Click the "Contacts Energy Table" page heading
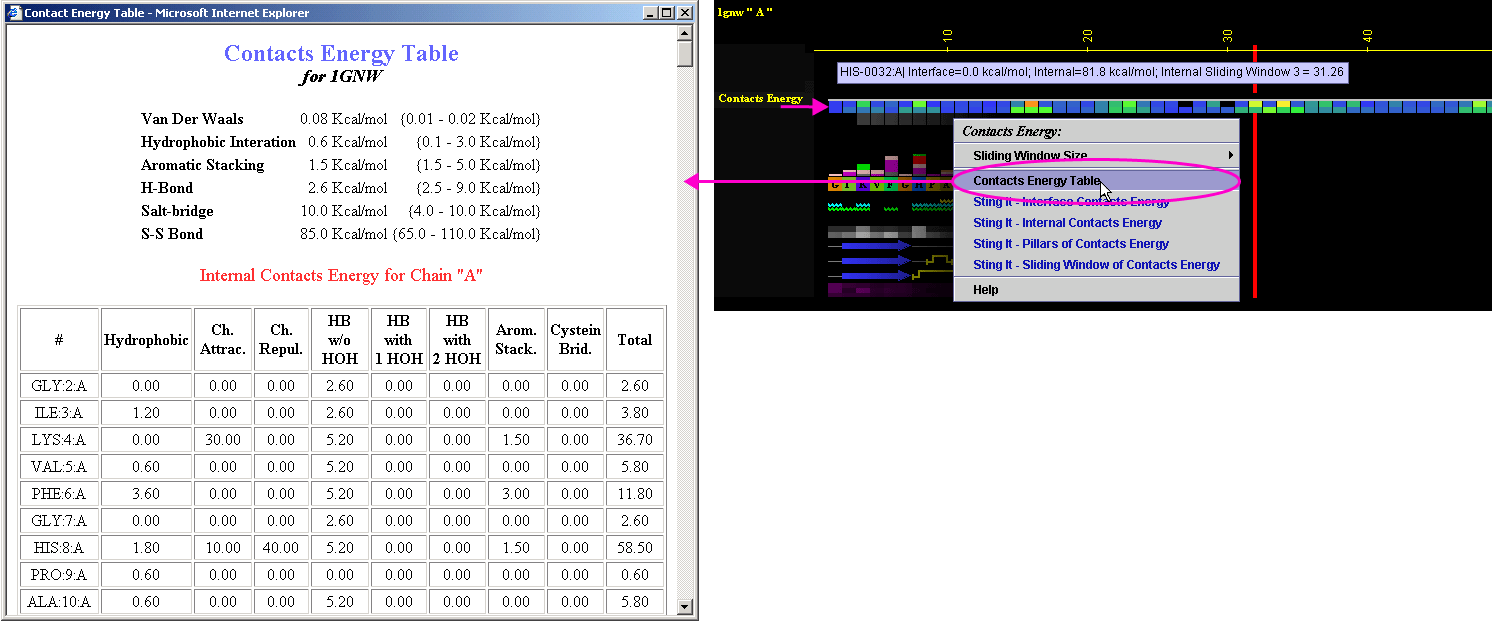 pyautogui.click(x=341, y=54)
